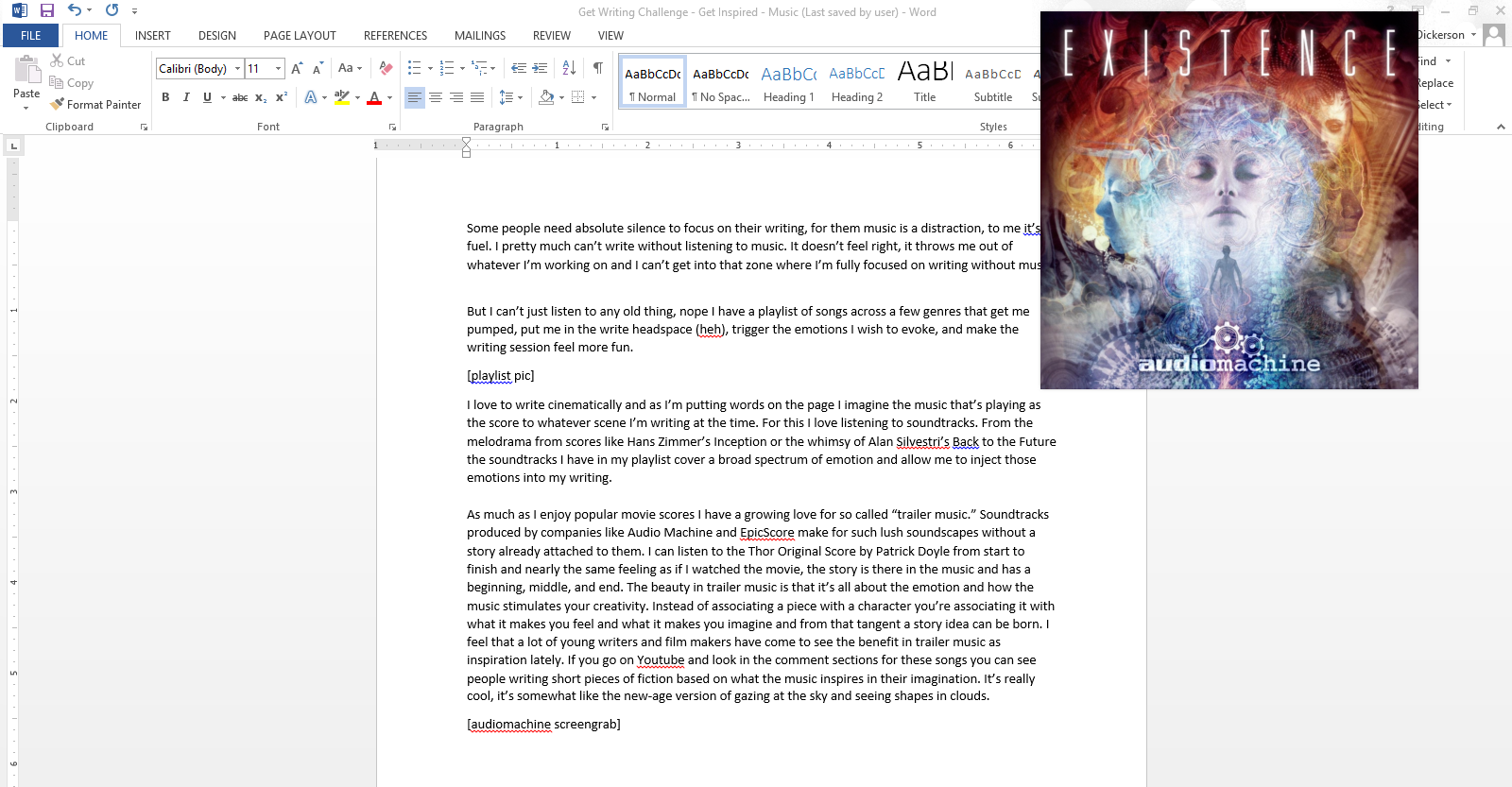Click the first line indent ruler marker
Viewport: 1512px width, 787px height.
(x=467, y=142)
